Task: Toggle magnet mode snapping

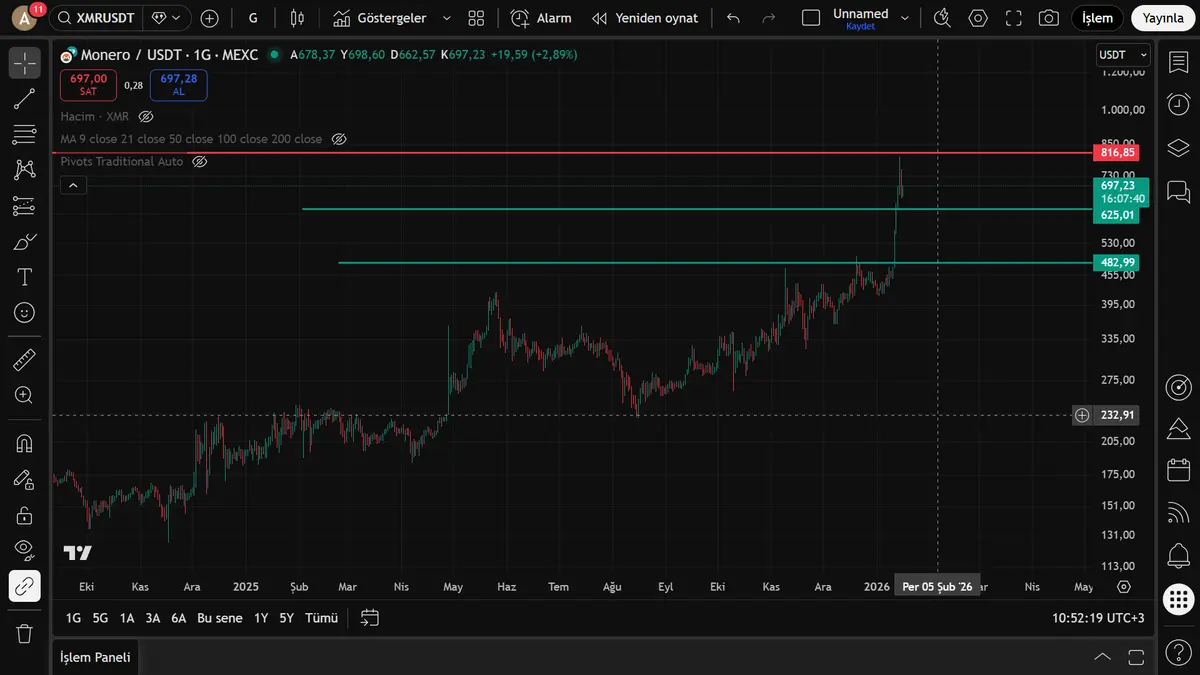Action: click(24, 443)
